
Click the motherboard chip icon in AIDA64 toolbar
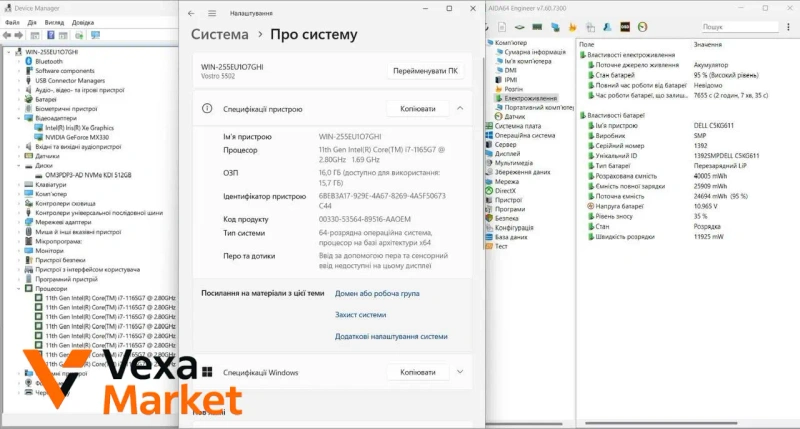519,27
